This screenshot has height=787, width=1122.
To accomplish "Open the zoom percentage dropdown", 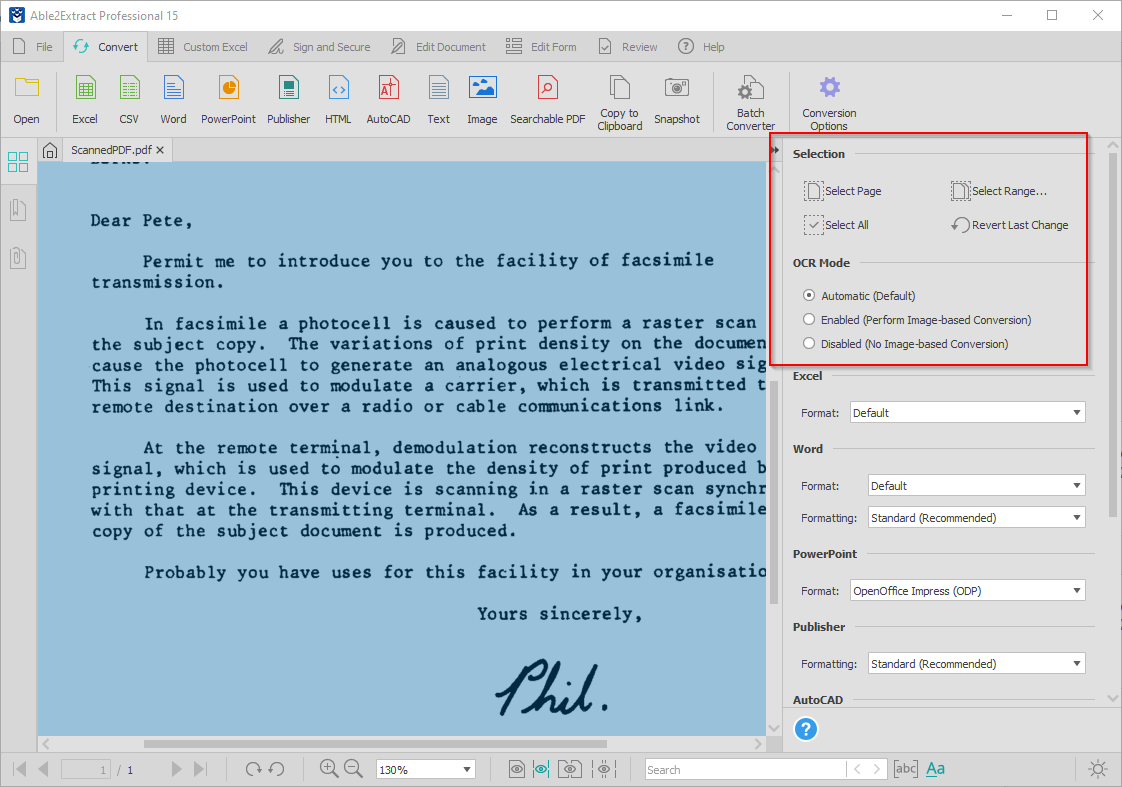I will pyautogui.click(x=425, y=769).
